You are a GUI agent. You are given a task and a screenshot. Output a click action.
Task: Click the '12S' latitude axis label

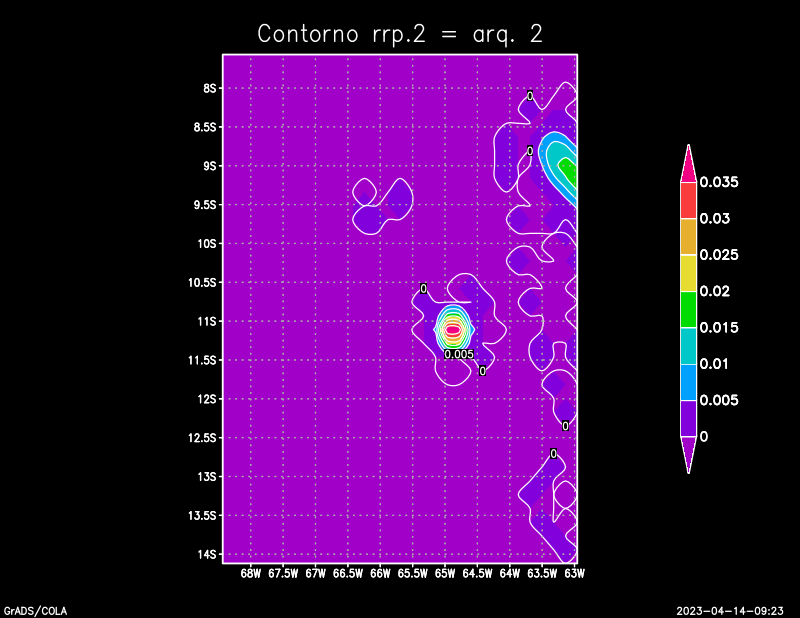click(x=207, y=399)
